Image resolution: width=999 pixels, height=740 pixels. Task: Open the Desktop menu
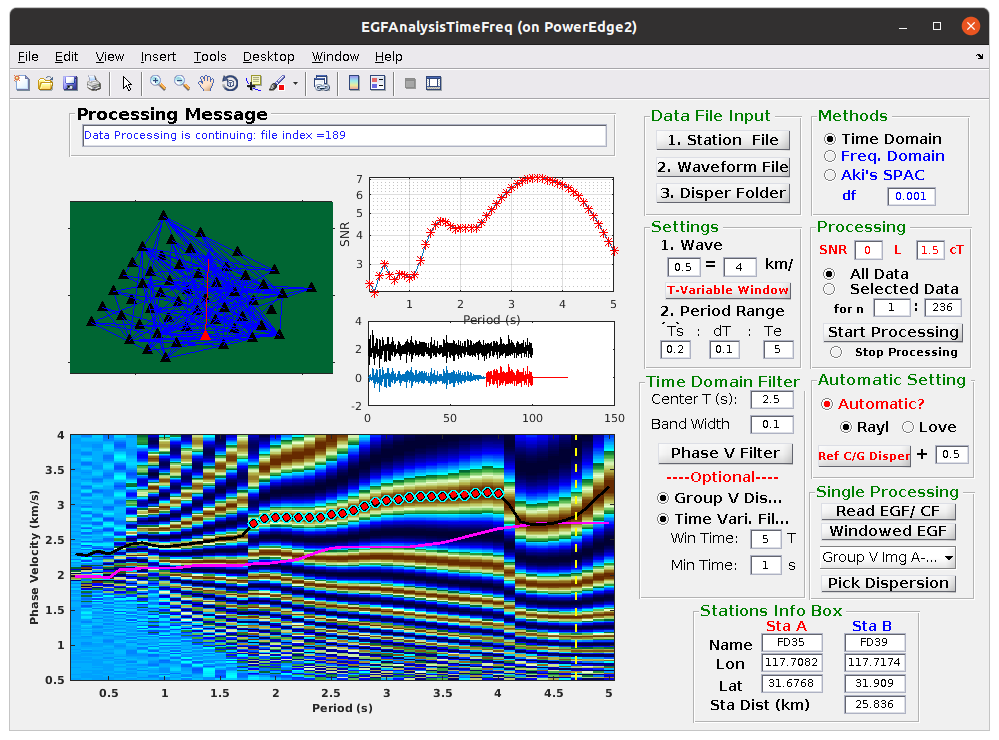268,57
